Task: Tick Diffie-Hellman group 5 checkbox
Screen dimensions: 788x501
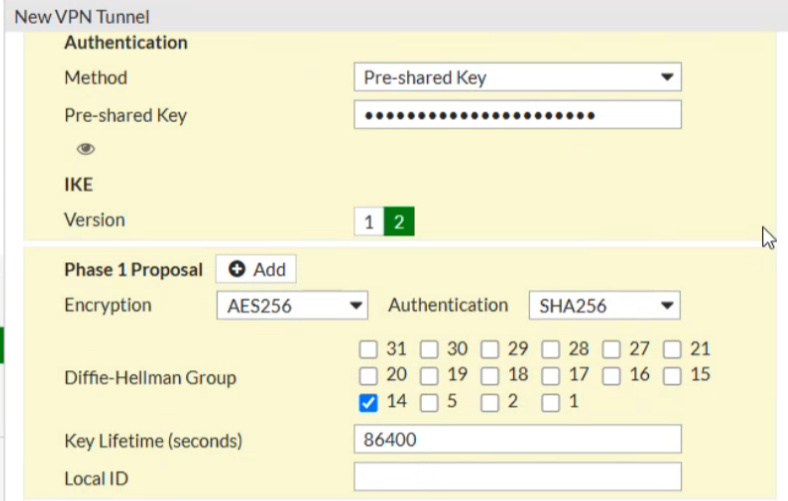Action: [x=429, y=403]
